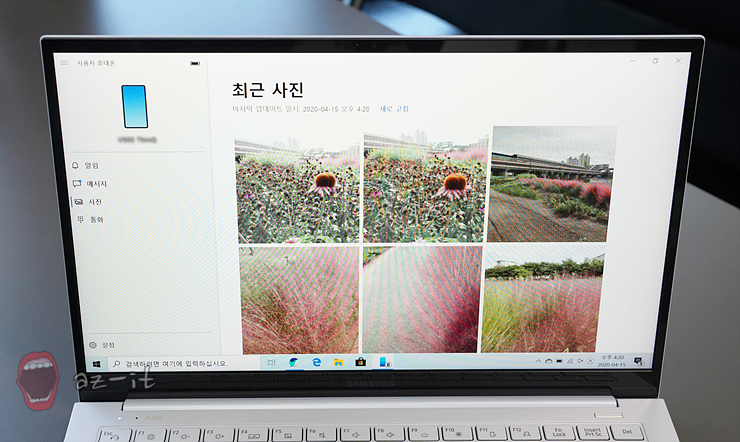Launch the new Microsoft Edge taskbar icon
The image size is (740, 442).
point(294,362)
